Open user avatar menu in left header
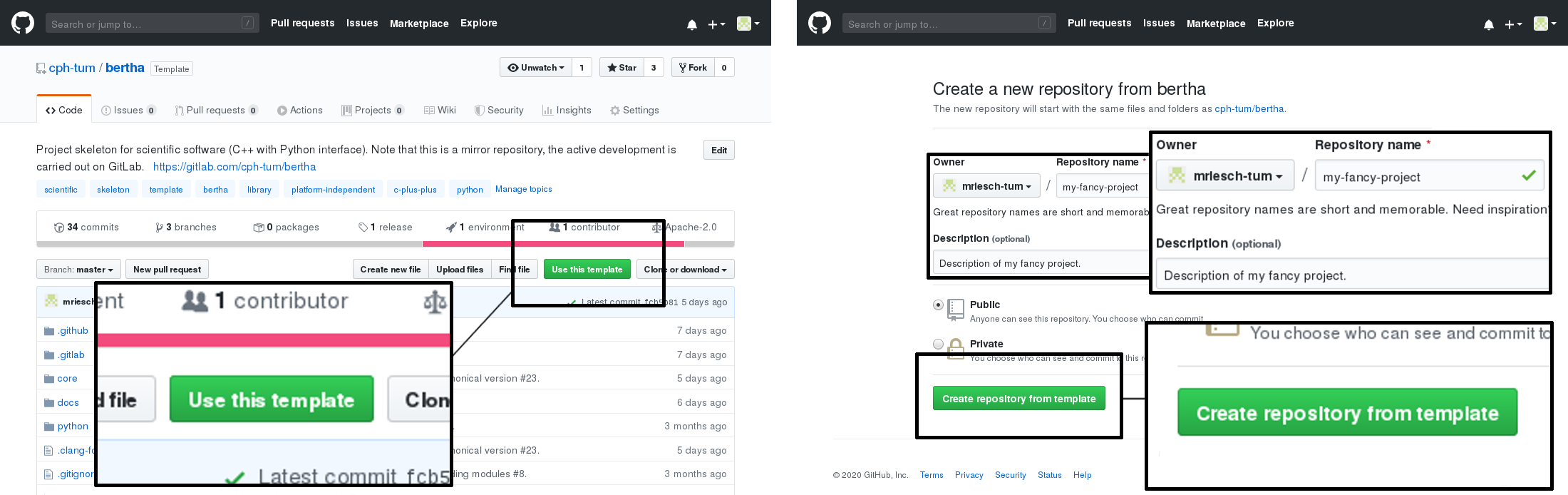Viewport: 1568px width, 495px height. [x=748, y=24]
